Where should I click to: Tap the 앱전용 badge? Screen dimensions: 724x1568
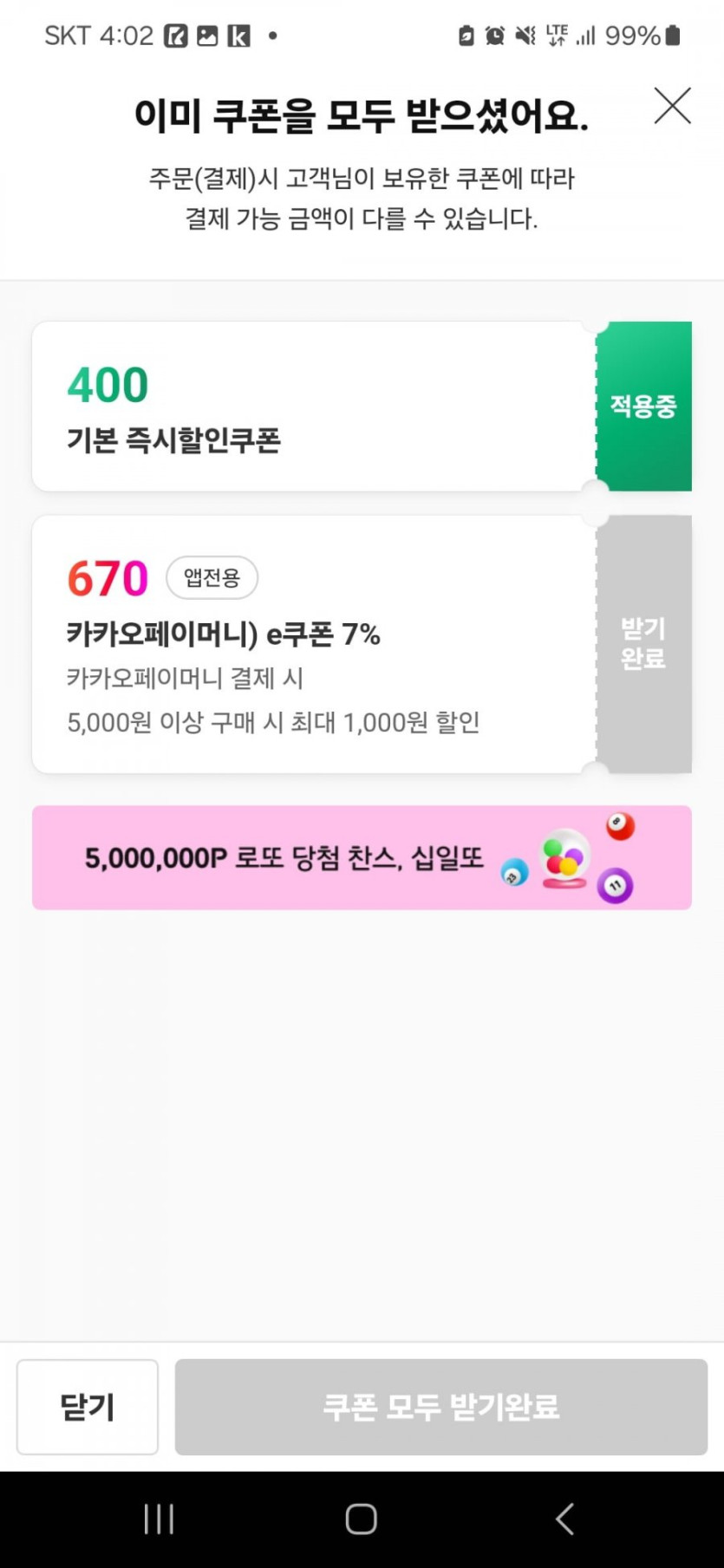click(x=212, y=578)
